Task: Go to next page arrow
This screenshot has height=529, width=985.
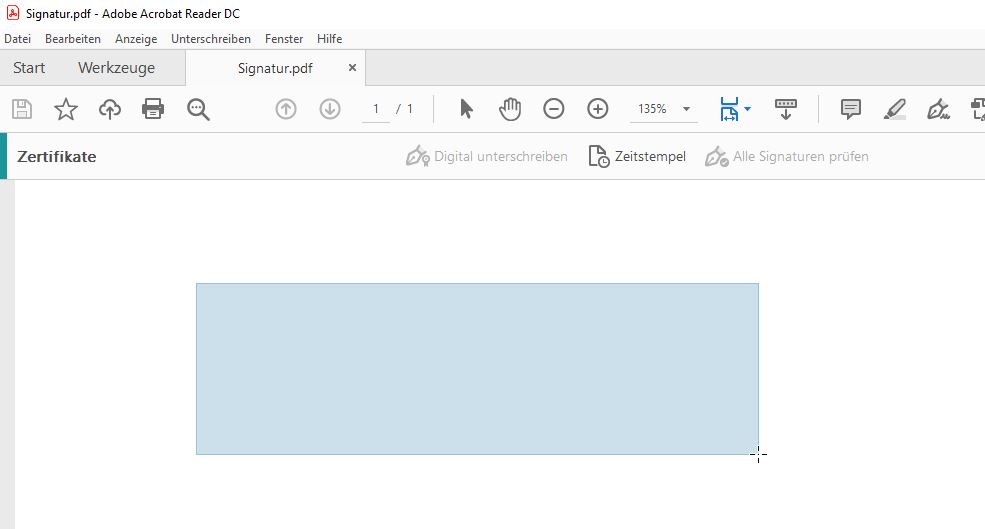Action: 330,109
